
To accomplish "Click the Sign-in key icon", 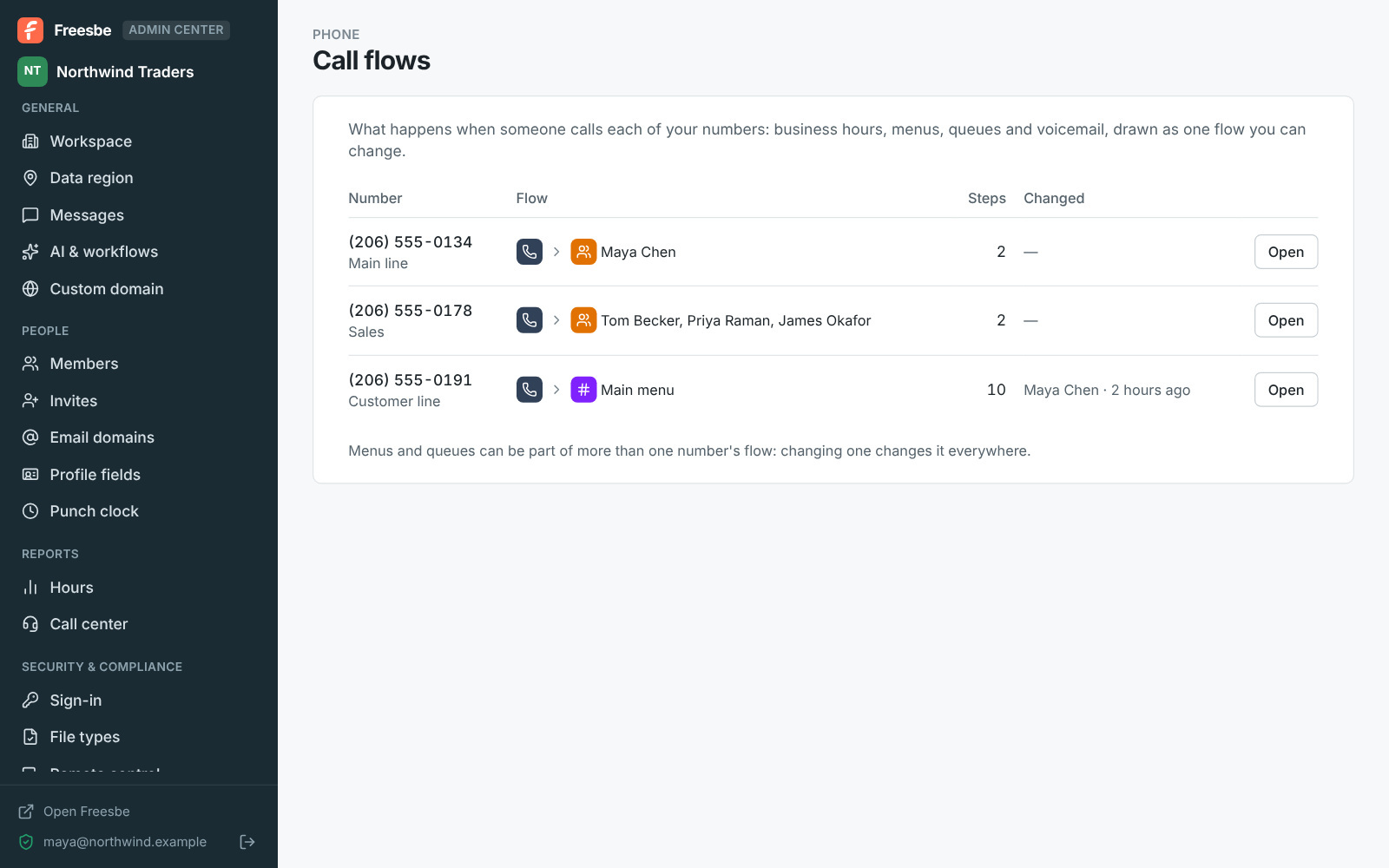I will coord(30,700).
